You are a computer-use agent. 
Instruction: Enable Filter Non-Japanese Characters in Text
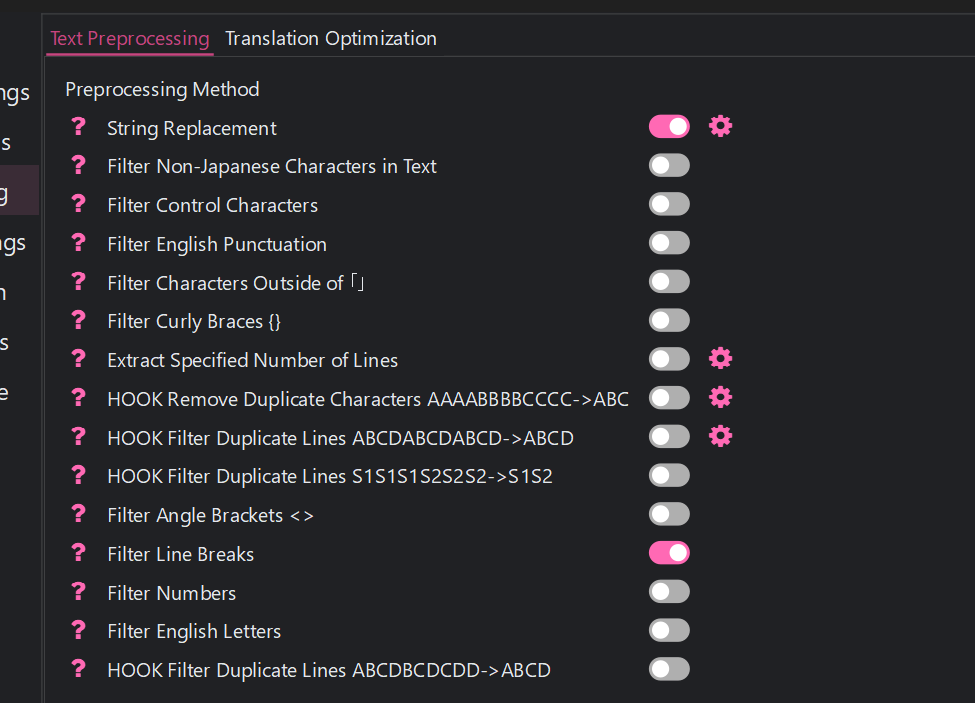pos(669,165)
